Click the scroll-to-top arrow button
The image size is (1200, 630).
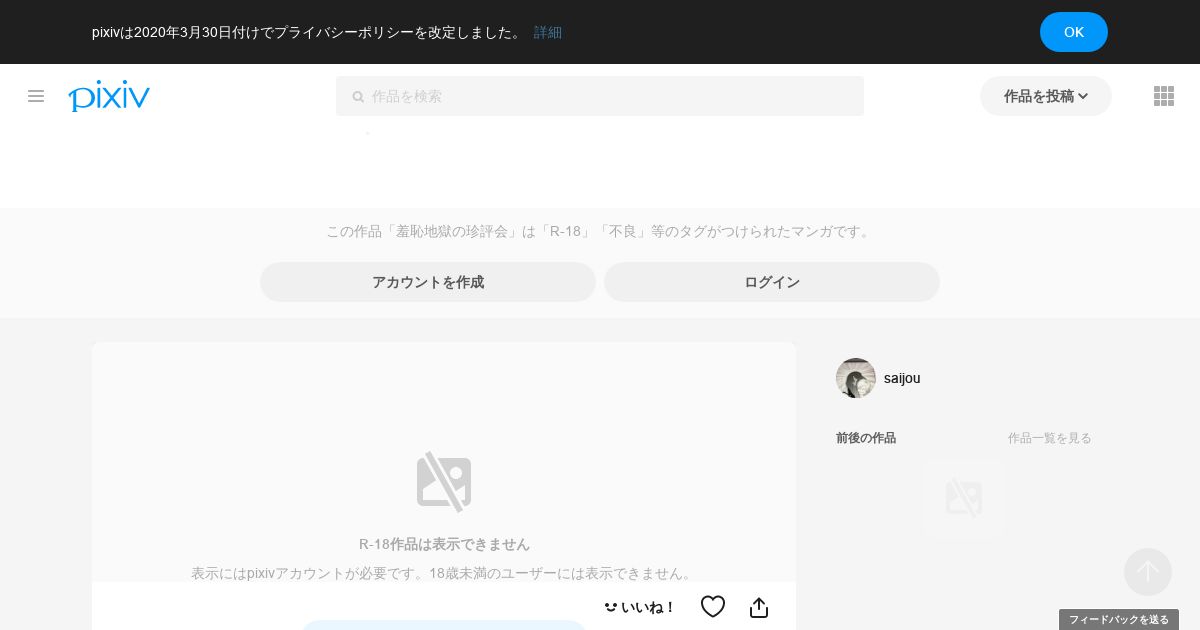click(x=1148, y=572)
